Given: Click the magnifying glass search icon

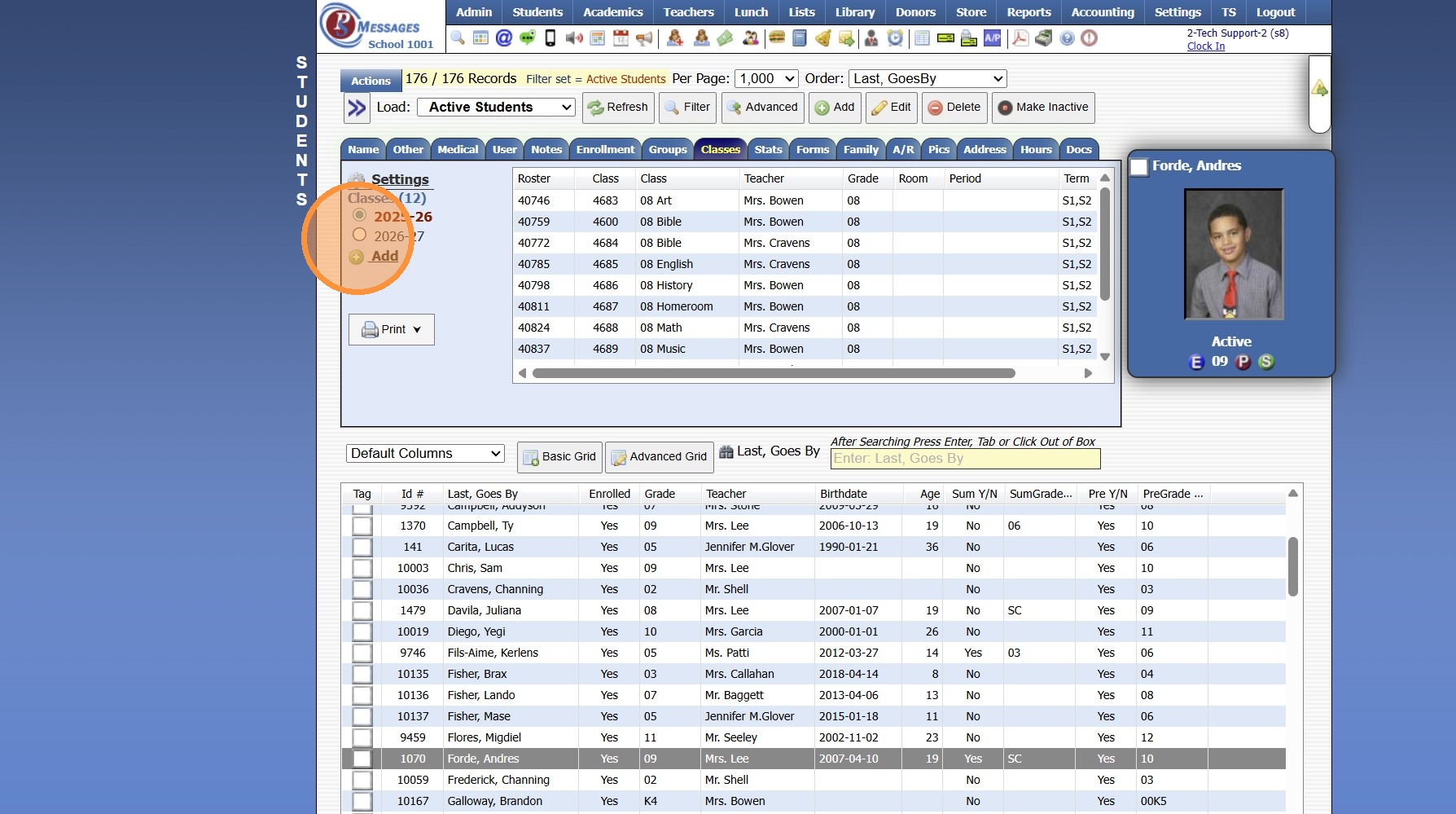Looking at the screenshot, I should coord(458,38).
